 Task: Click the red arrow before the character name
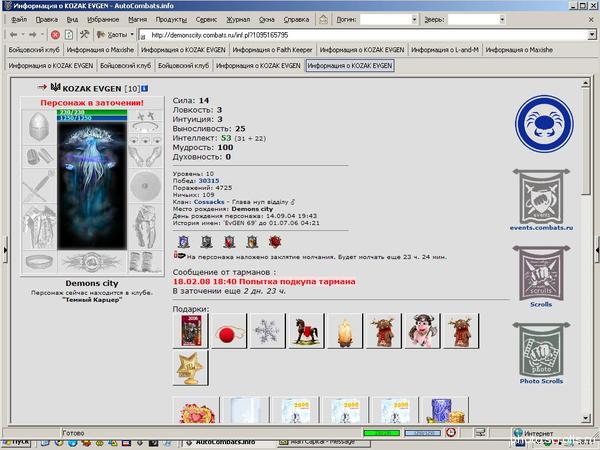pos(42,87)
